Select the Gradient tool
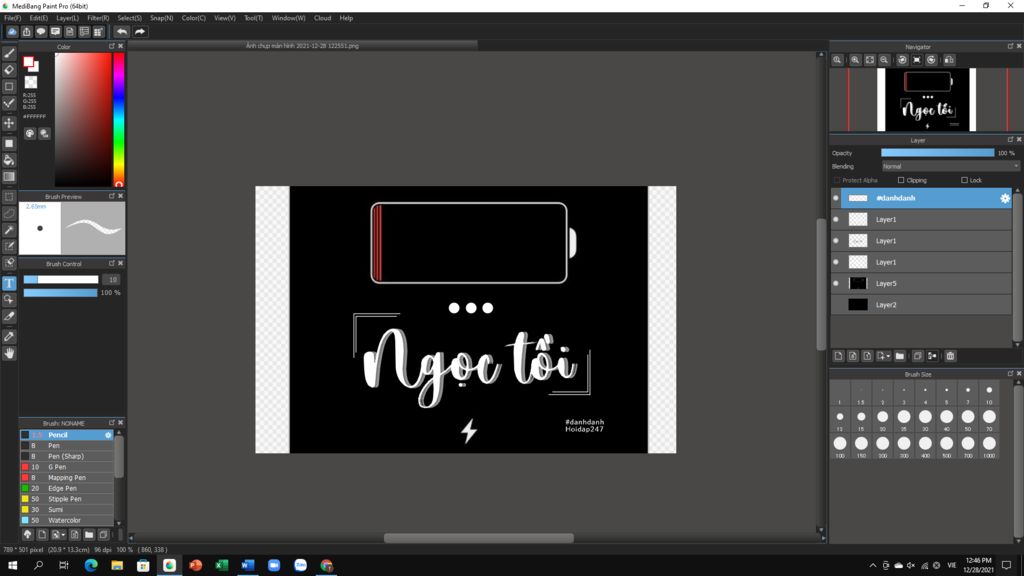Viewport: 1024px width, 576px height. 9,176
